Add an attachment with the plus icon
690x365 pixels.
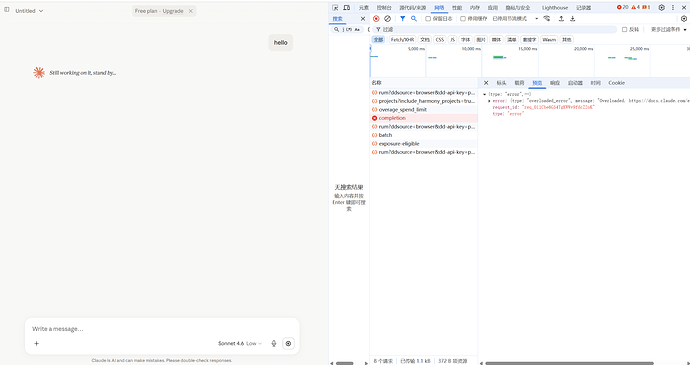click(37, 343)
